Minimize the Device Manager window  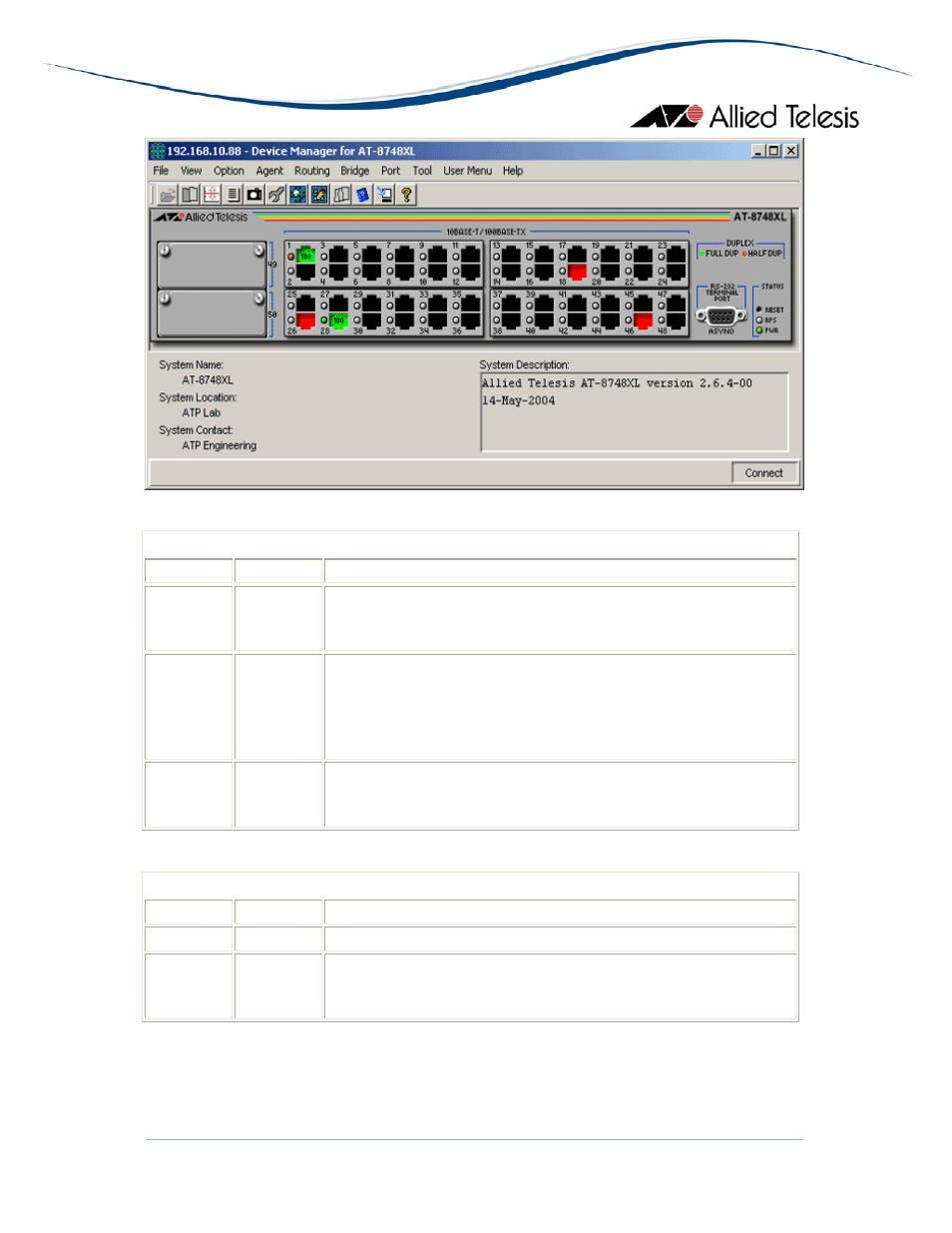pyautogui.click(x=758, y=151)
